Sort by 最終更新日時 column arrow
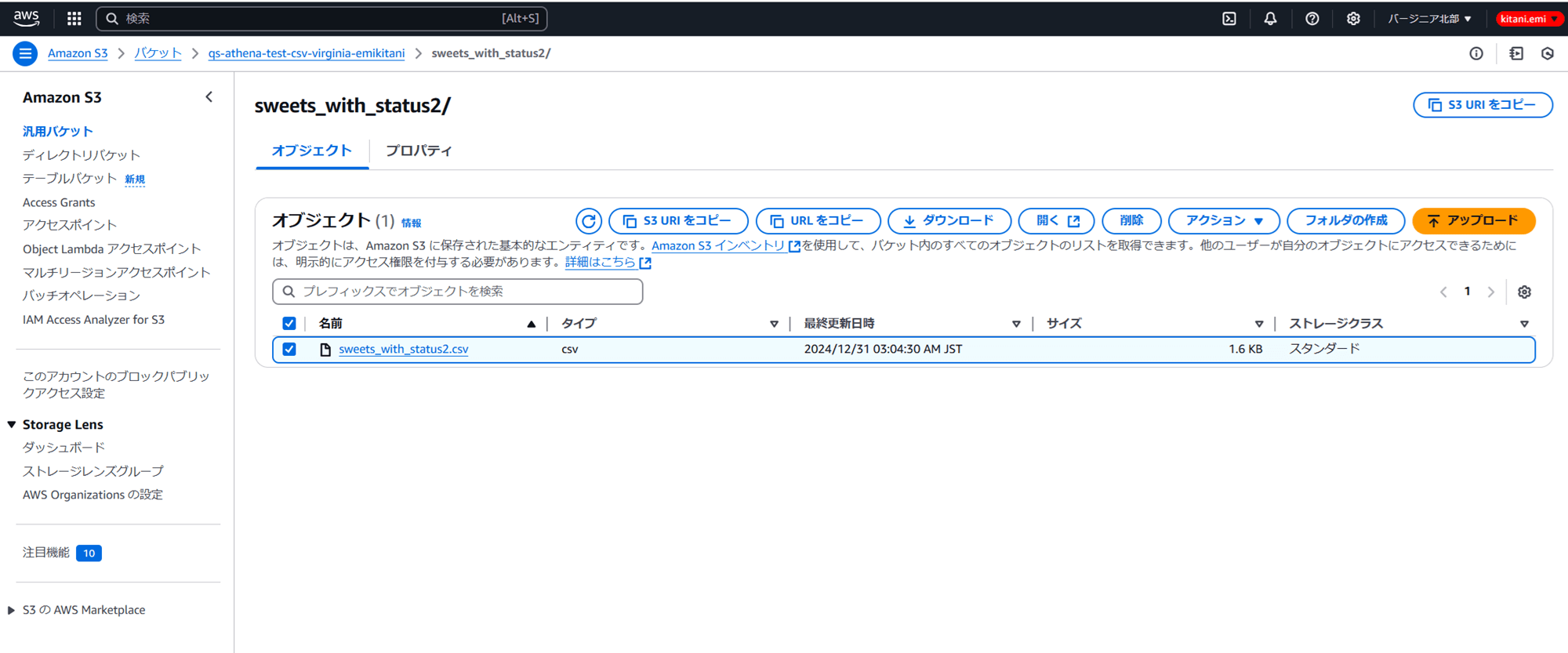This screenshot has height=653, width=1568. click(x=1016, y=324)
